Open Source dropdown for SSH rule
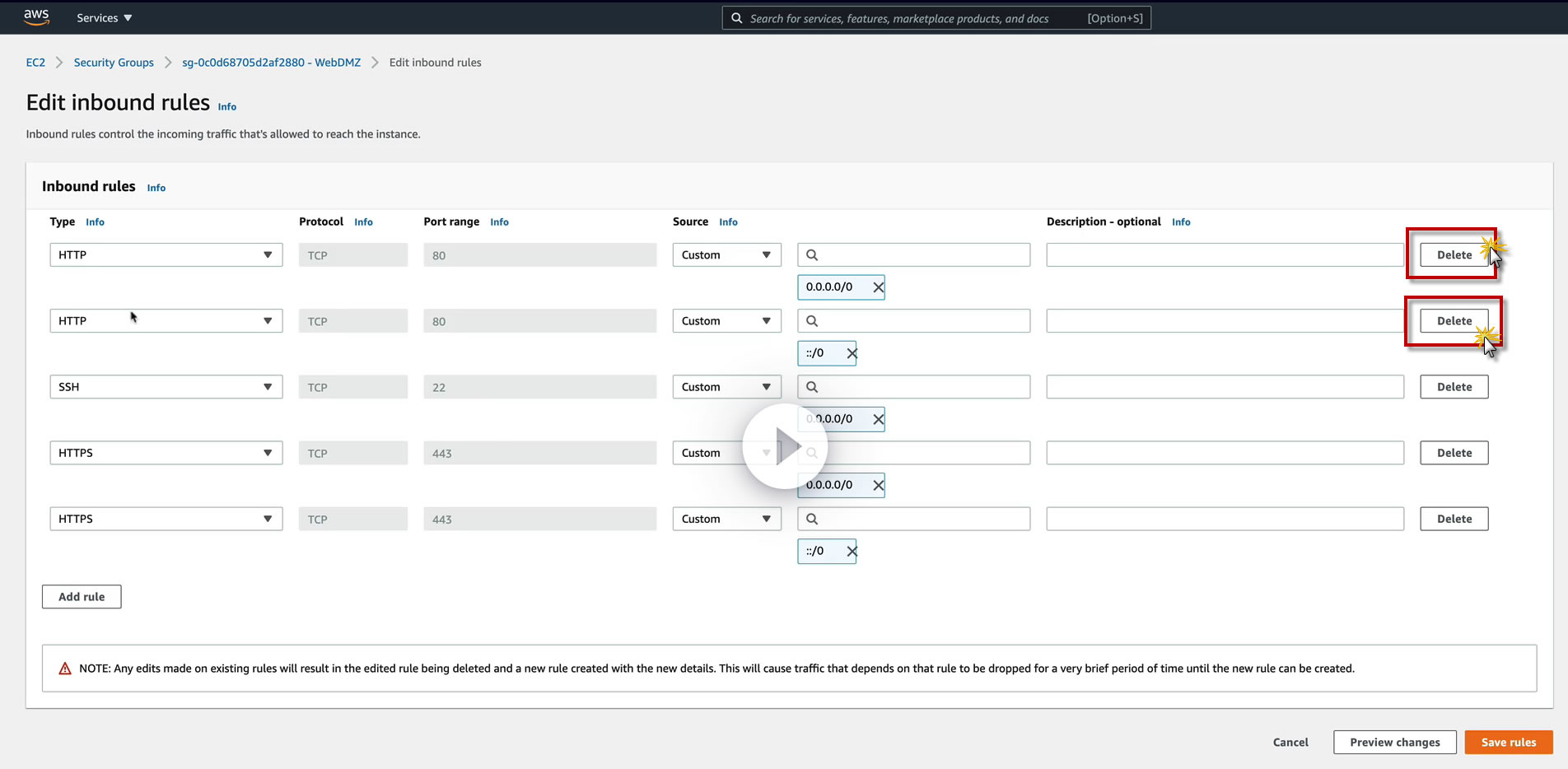 726,387
